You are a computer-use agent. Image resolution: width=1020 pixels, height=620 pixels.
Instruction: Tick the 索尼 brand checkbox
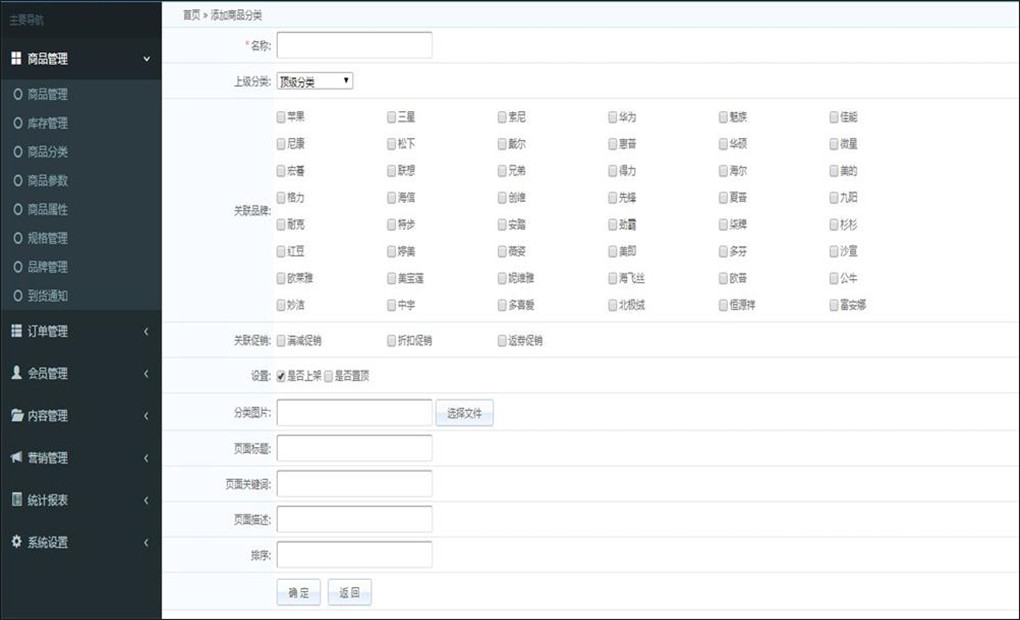(x=502, y=117)
